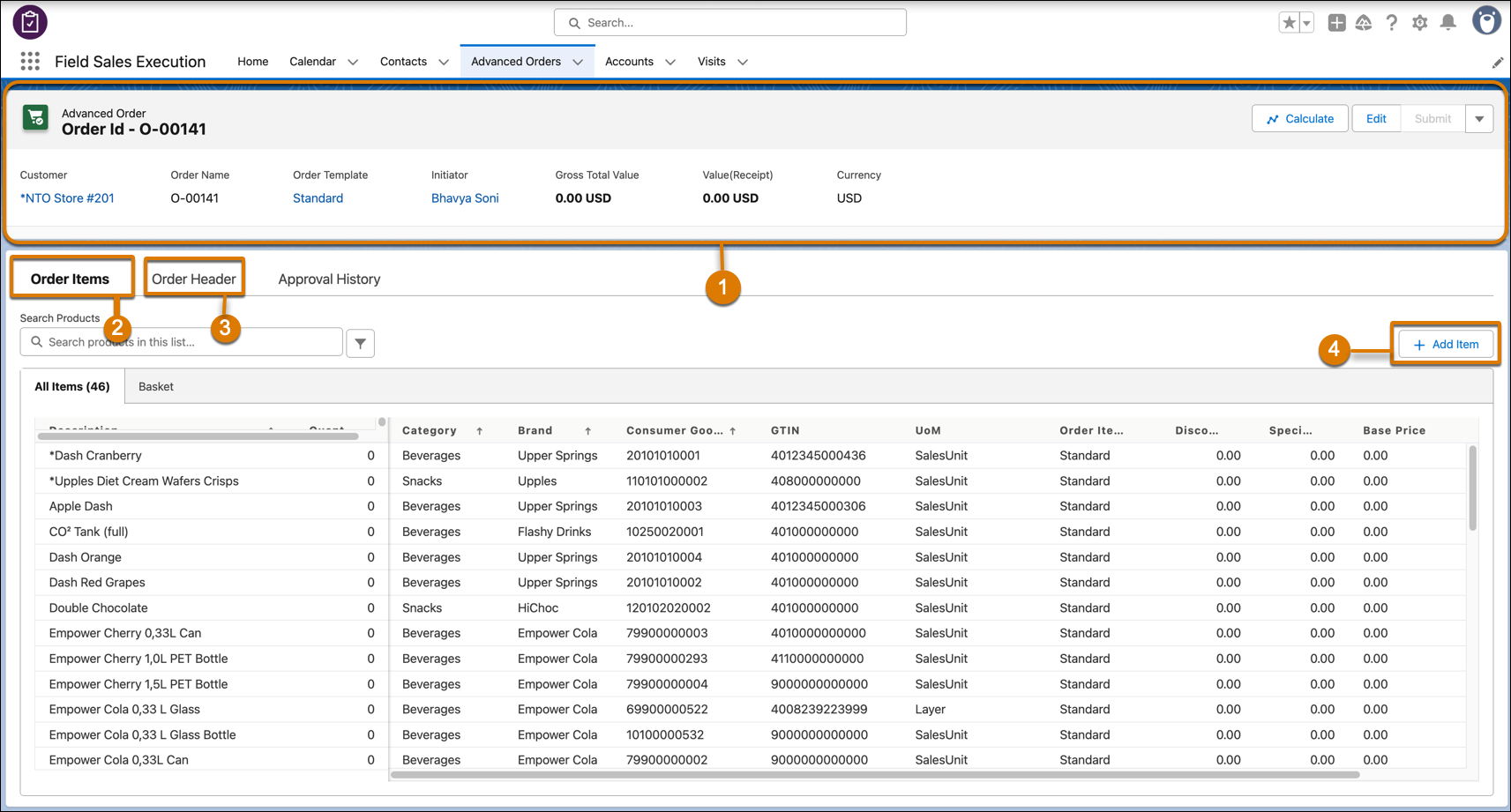
Task: Click the Layer UoM cell
Action: coord(931,710)
